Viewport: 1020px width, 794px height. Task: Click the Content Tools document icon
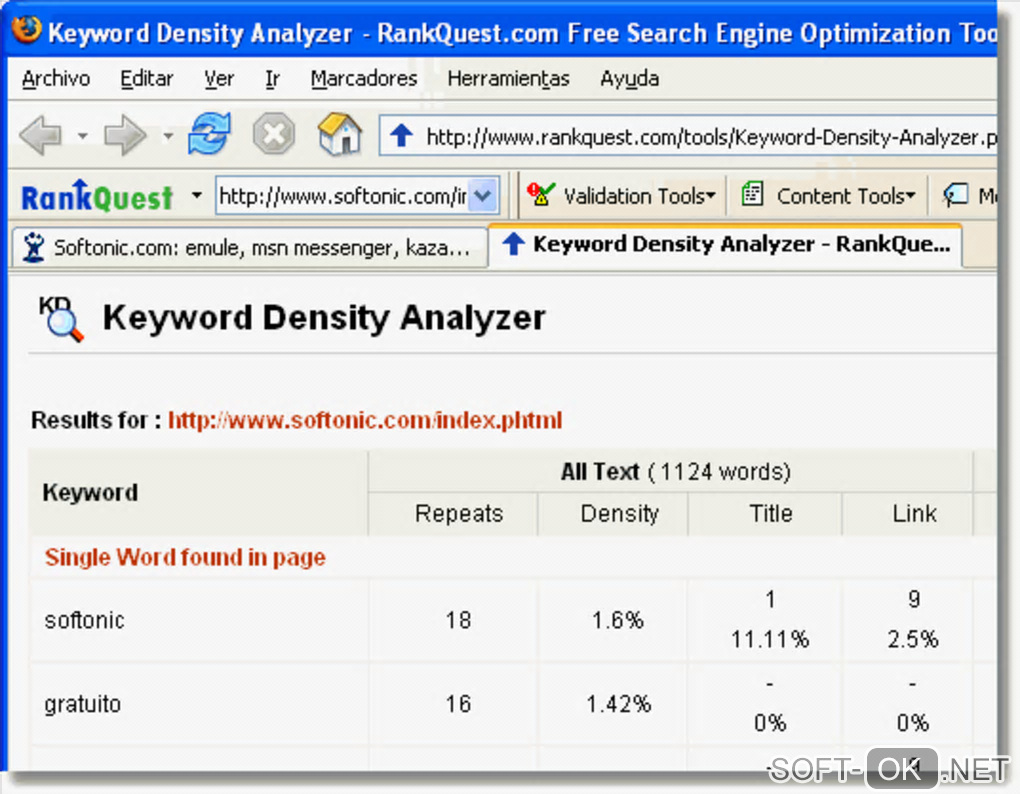coord(753,194)
